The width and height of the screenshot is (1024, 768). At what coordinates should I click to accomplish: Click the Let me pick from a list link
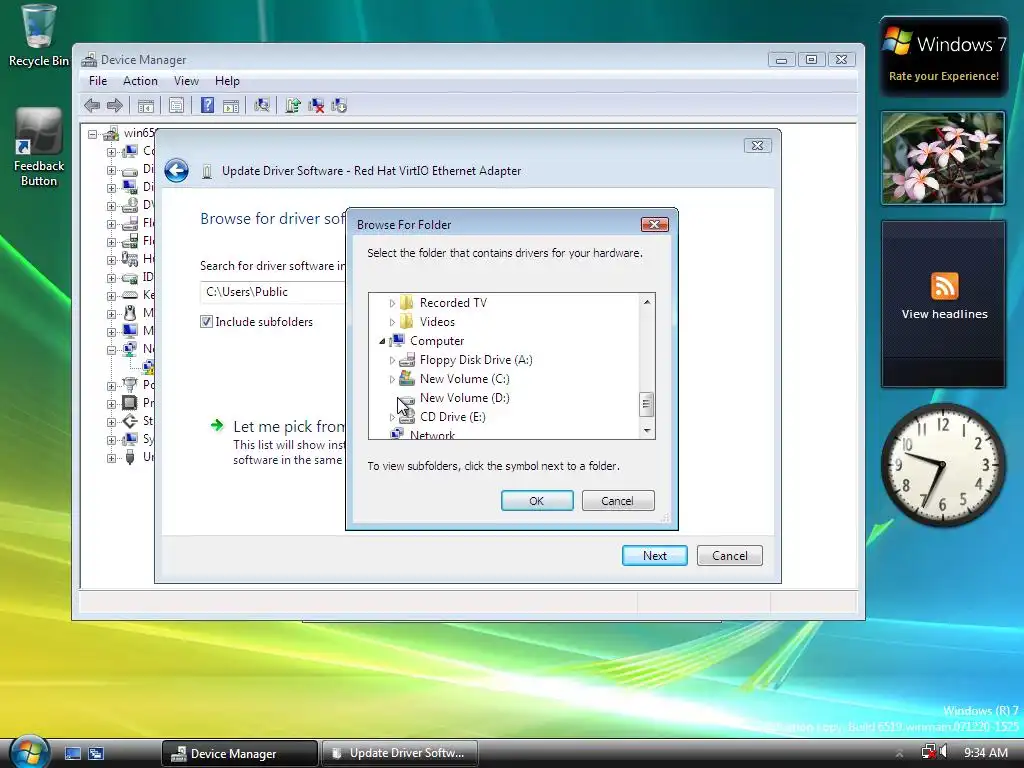point(288,426)
